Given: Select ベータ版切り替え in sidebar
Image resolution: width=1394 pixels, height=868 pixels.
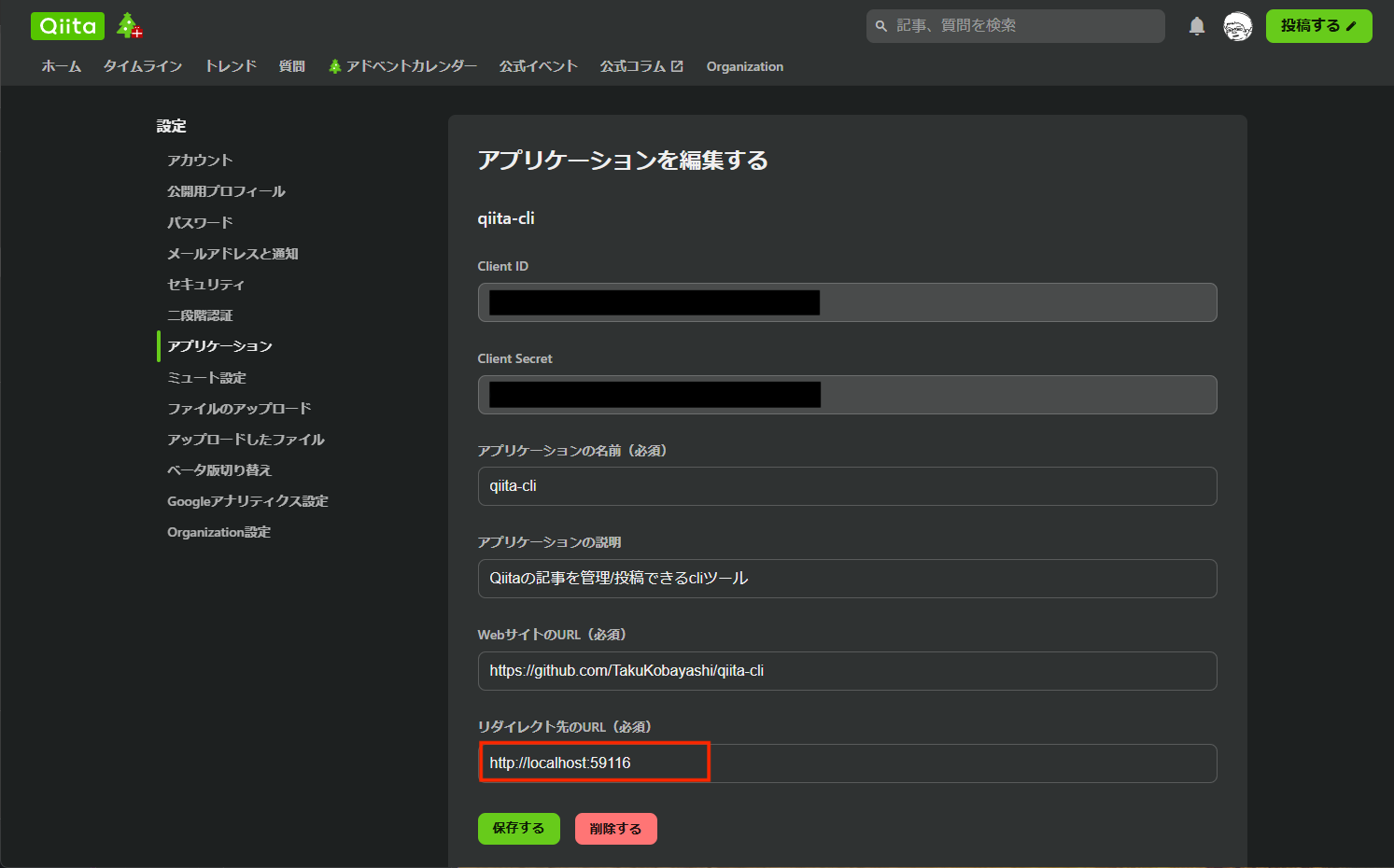Looking at the screenshot, I should point(219,469).
